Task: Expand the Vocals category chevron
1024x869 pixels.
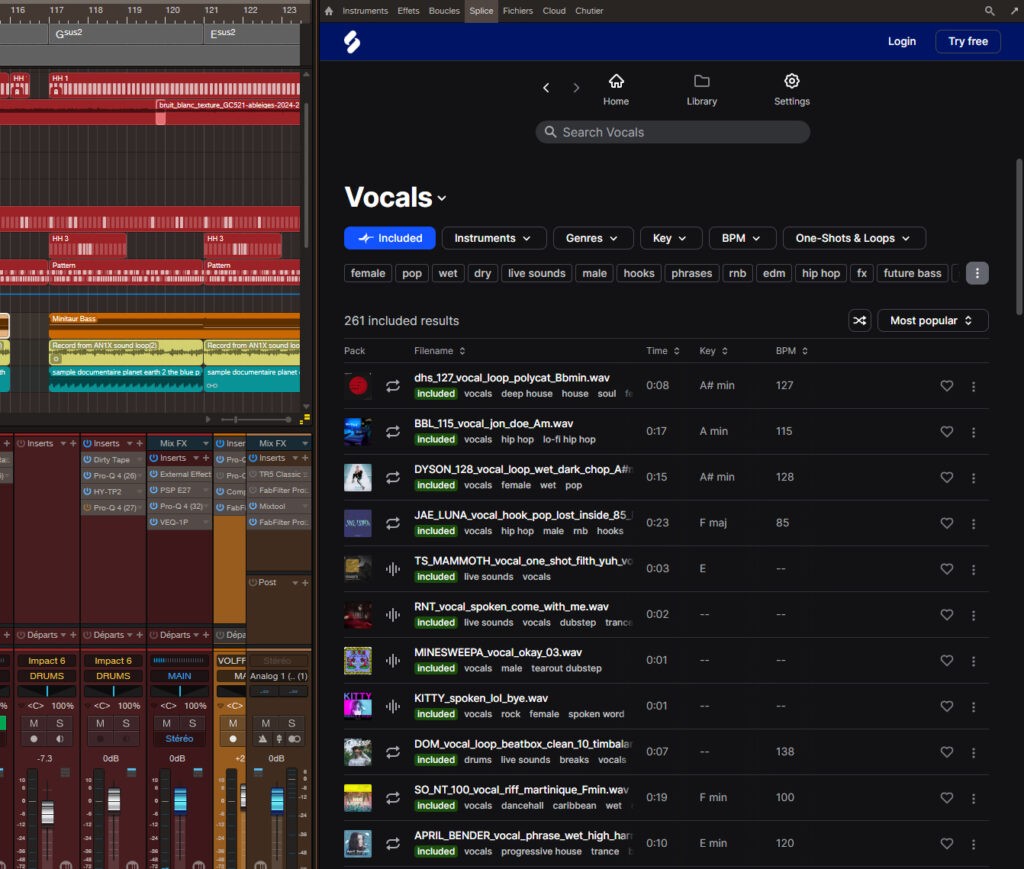Action: (441, 198)
